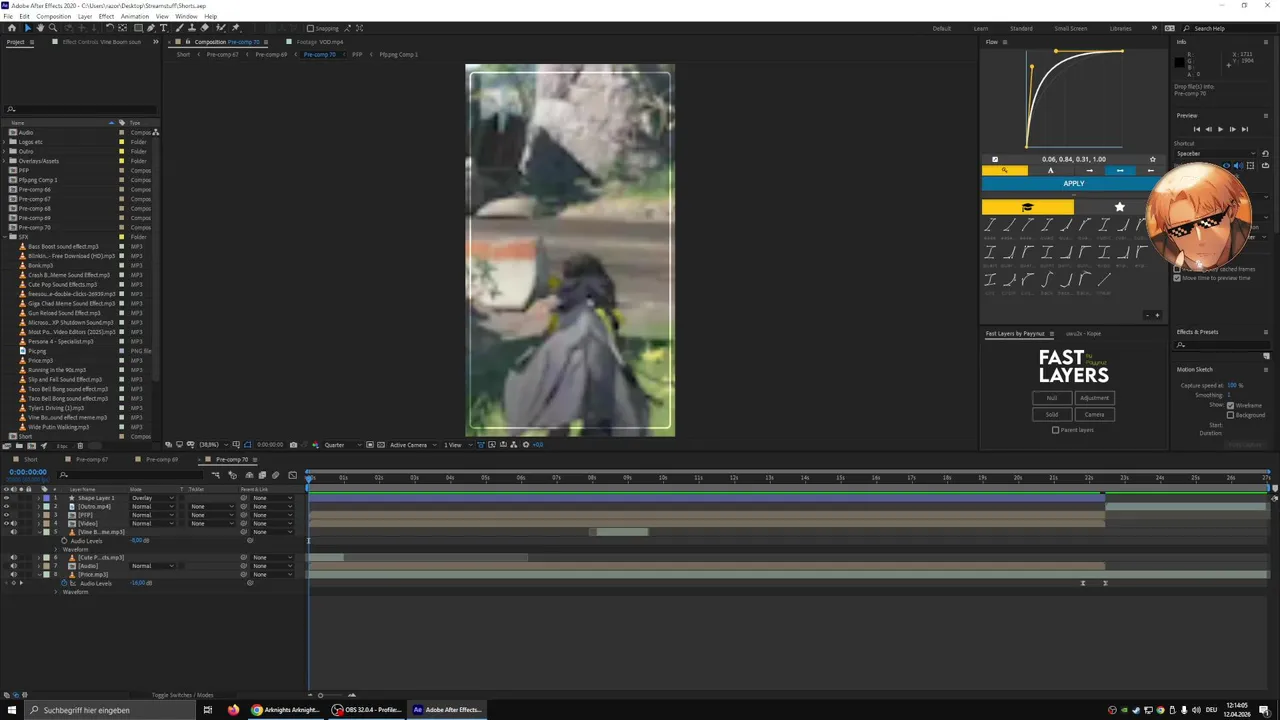
Task: Check the Parent layers checkbox
Action: 1055,430
